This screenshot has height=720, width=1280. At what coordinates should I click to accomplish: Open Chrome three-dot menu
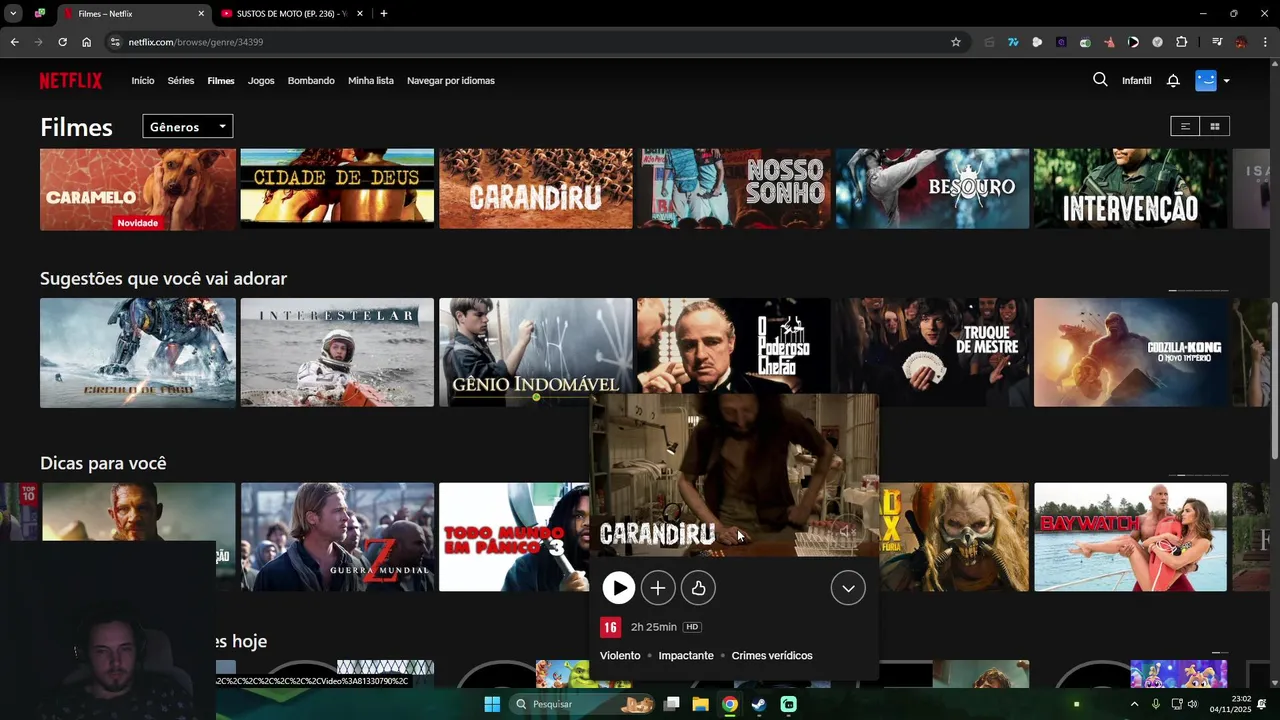pyautogui.click(x=1264, y=42)
